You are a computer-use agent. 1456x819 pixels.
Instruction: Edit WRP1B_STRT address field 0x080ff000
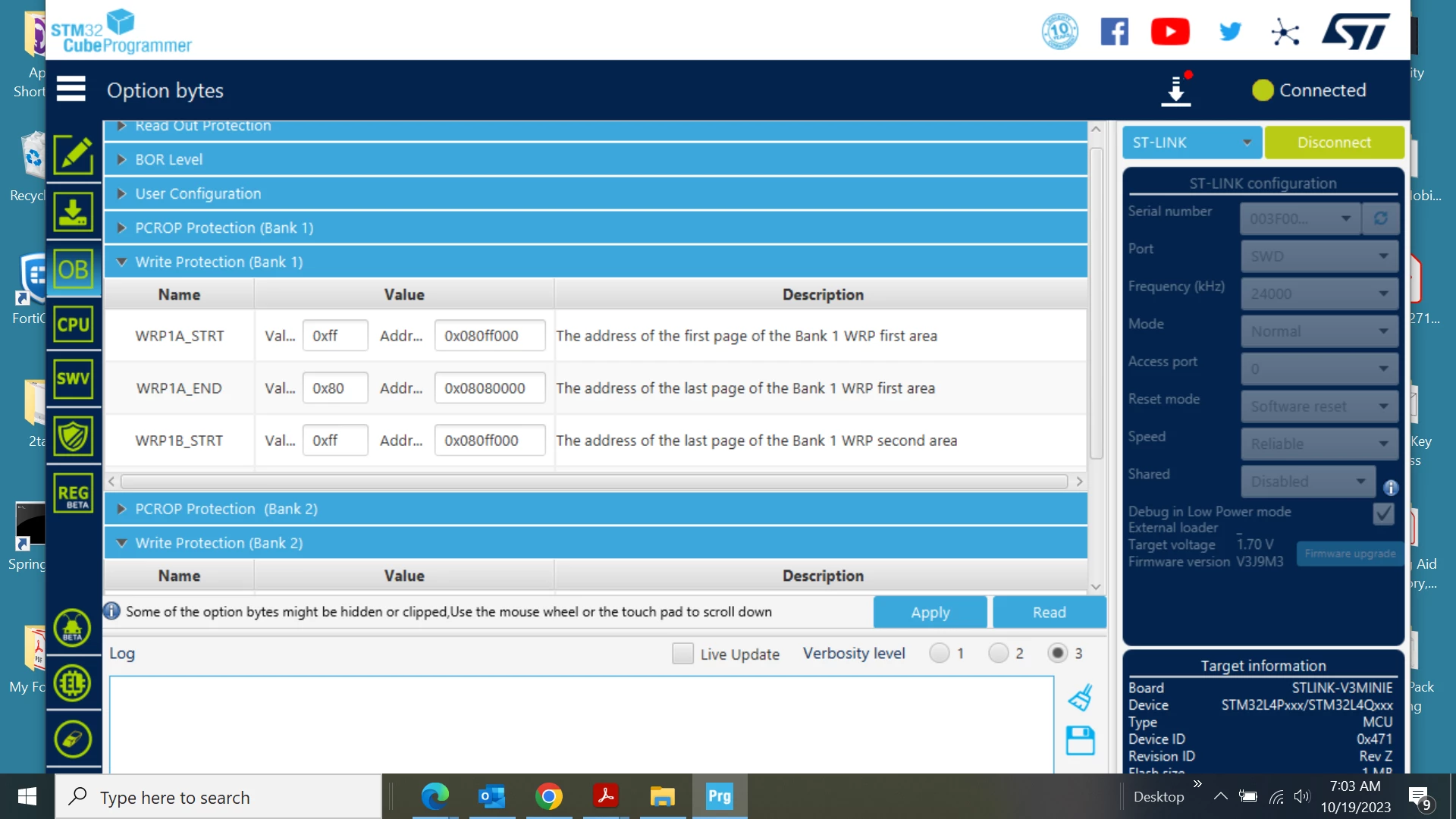point(490,440)
